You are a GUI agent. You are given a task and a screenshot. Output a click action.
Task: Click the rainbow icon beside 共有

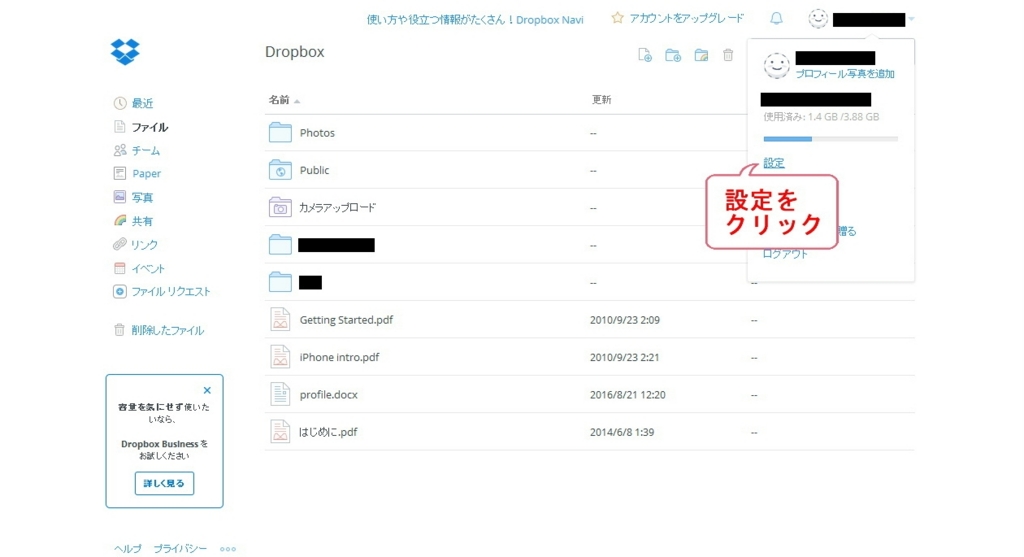[120, 221]
